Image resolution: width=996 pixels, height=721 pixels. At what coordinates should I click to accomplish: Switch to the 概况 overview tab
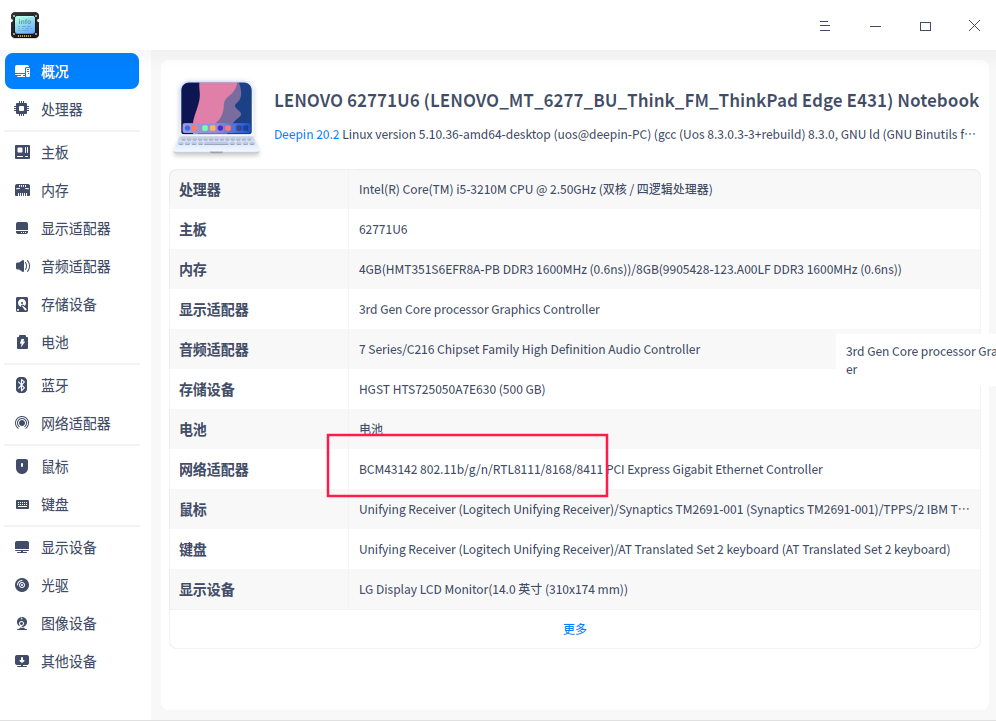click(71, 71)
